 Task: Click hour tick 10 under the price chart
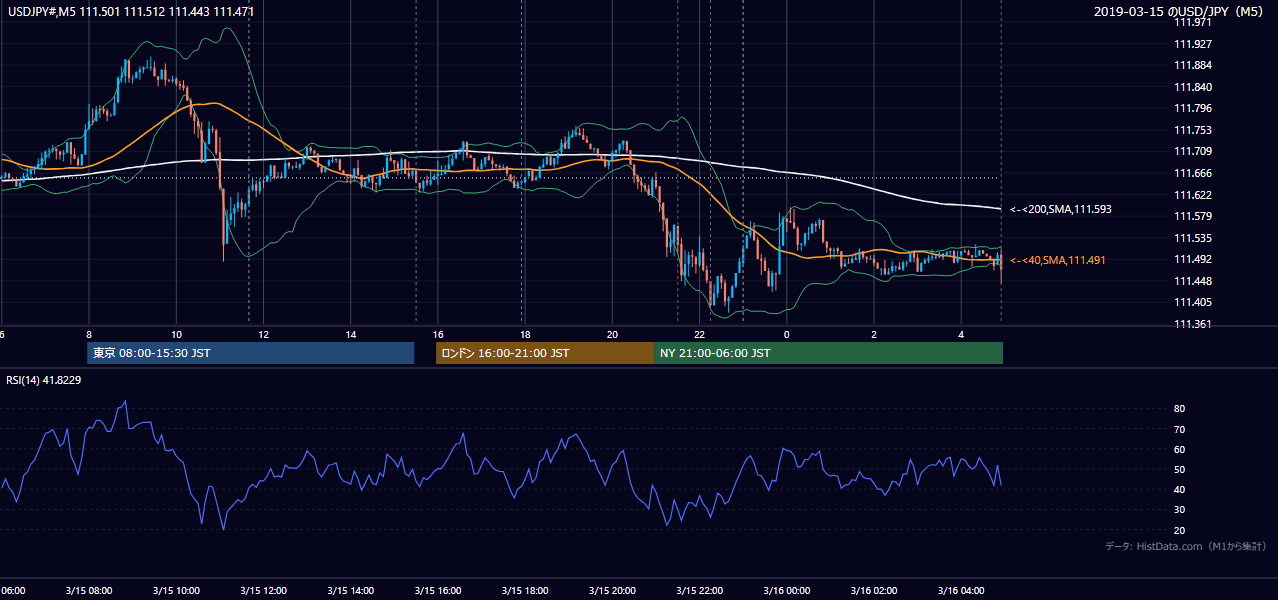click(176, 334)
